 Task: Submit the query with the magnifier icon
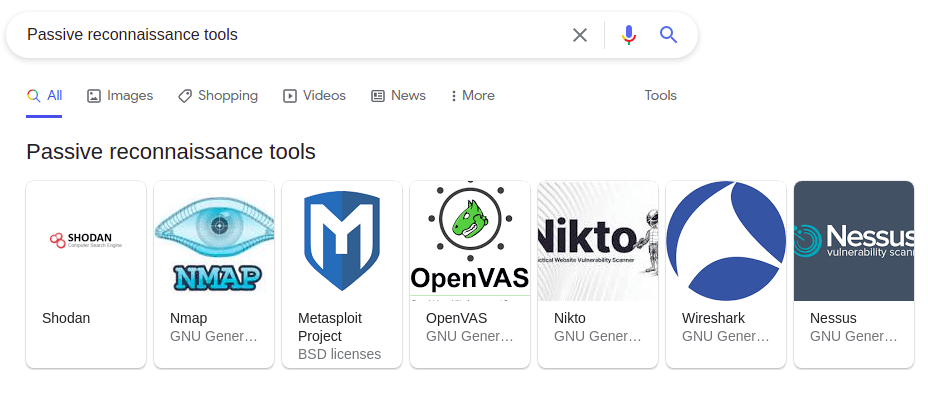pos(668,35)
